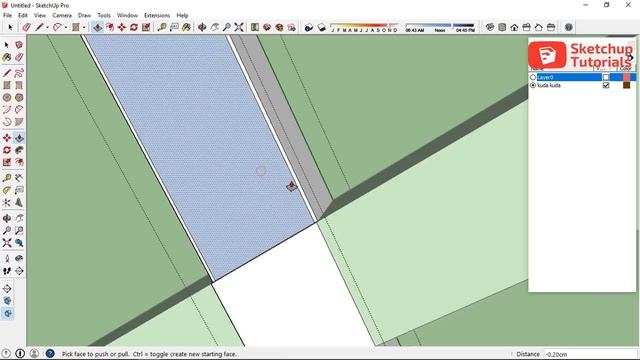The image size is (640, 360).
Task: Pick the Tape Measure in Getting Started toolbar
Action: pyautogui.click(x=162, y=27)
